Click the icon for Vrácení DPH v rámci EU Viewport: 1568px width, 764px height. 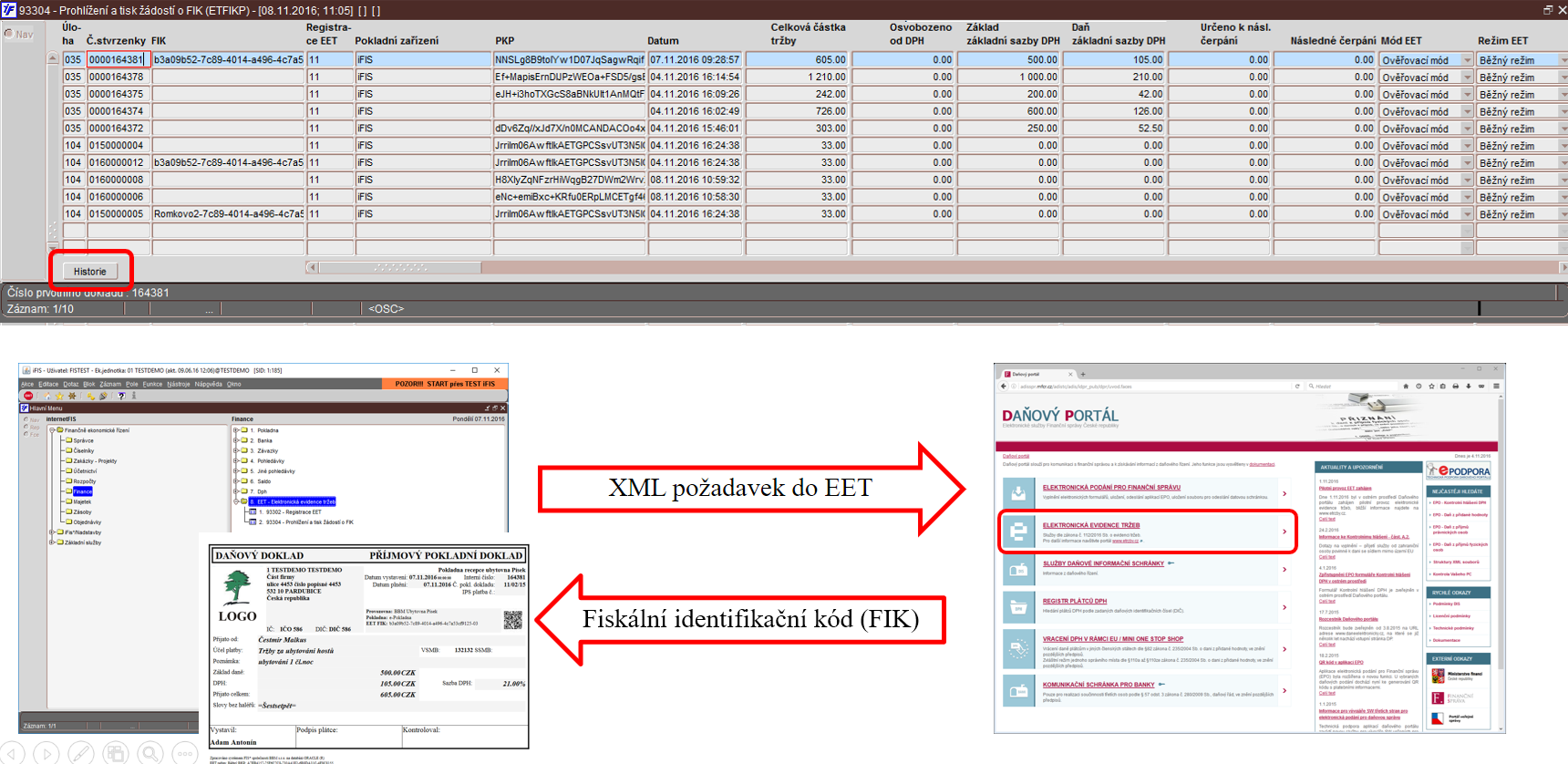click(x=1017, y=649)
